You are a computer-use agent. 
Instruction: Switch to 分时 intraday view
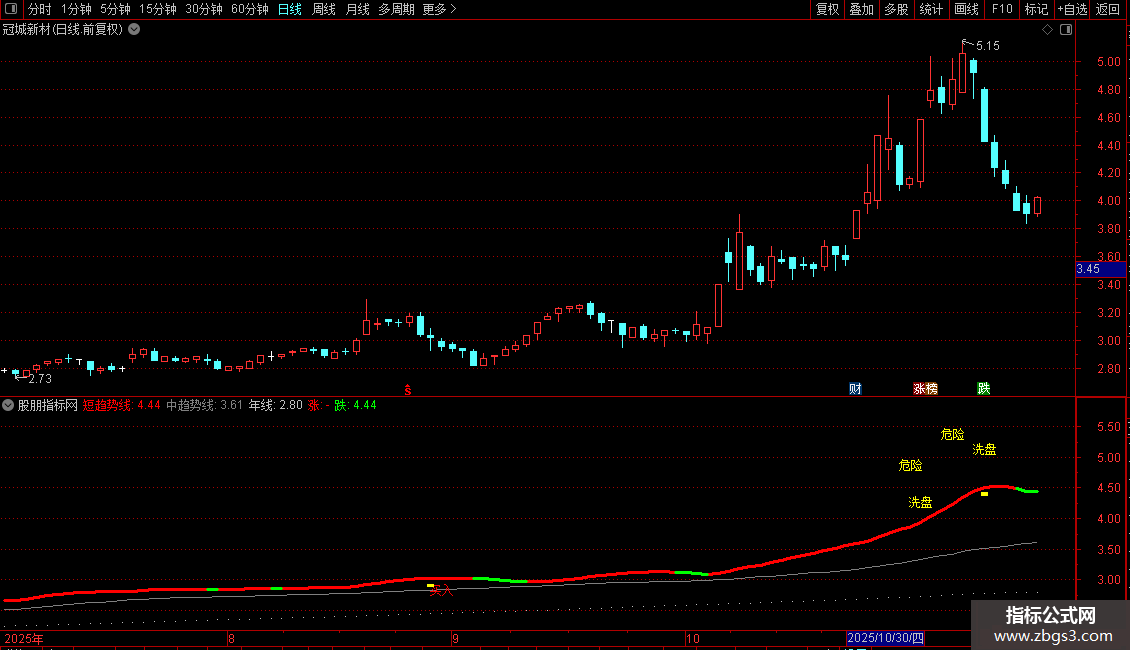[x=40, y=9]
